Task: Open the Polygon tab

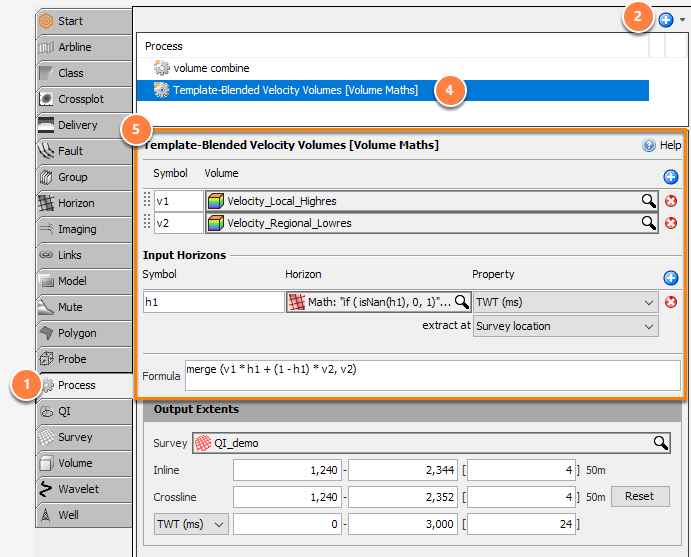Action: pyautogui.click(x=85, y=333)
